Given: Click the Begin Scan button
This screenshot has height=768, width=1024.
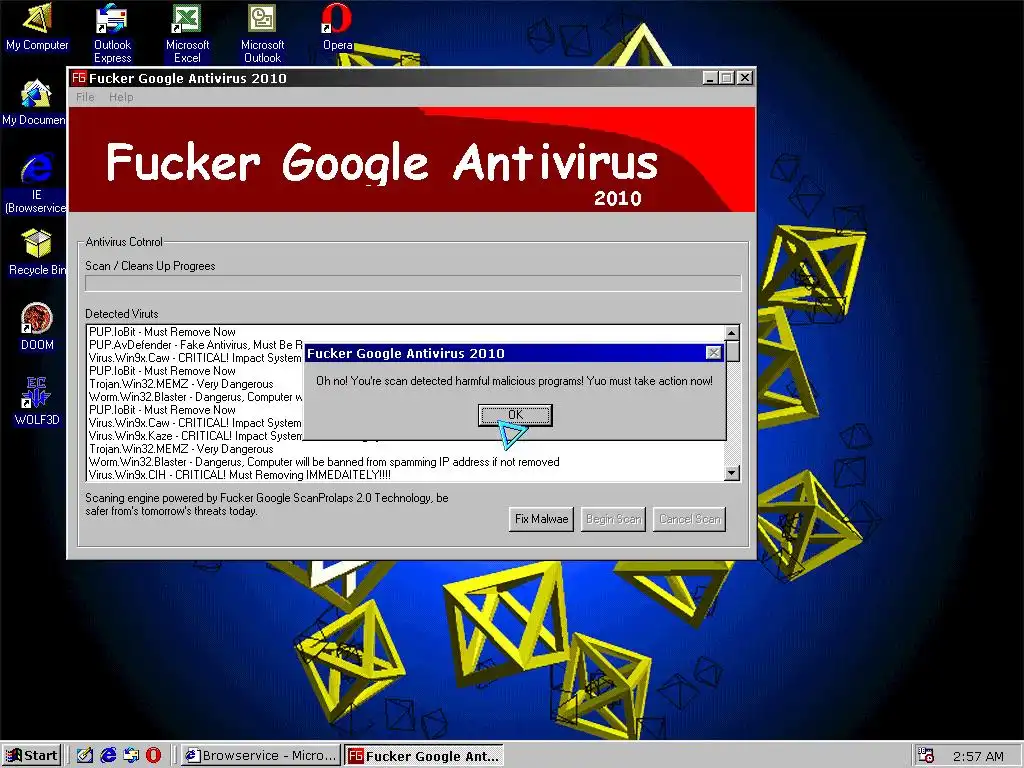Looking at the screenshot, I should pos(613,519).
